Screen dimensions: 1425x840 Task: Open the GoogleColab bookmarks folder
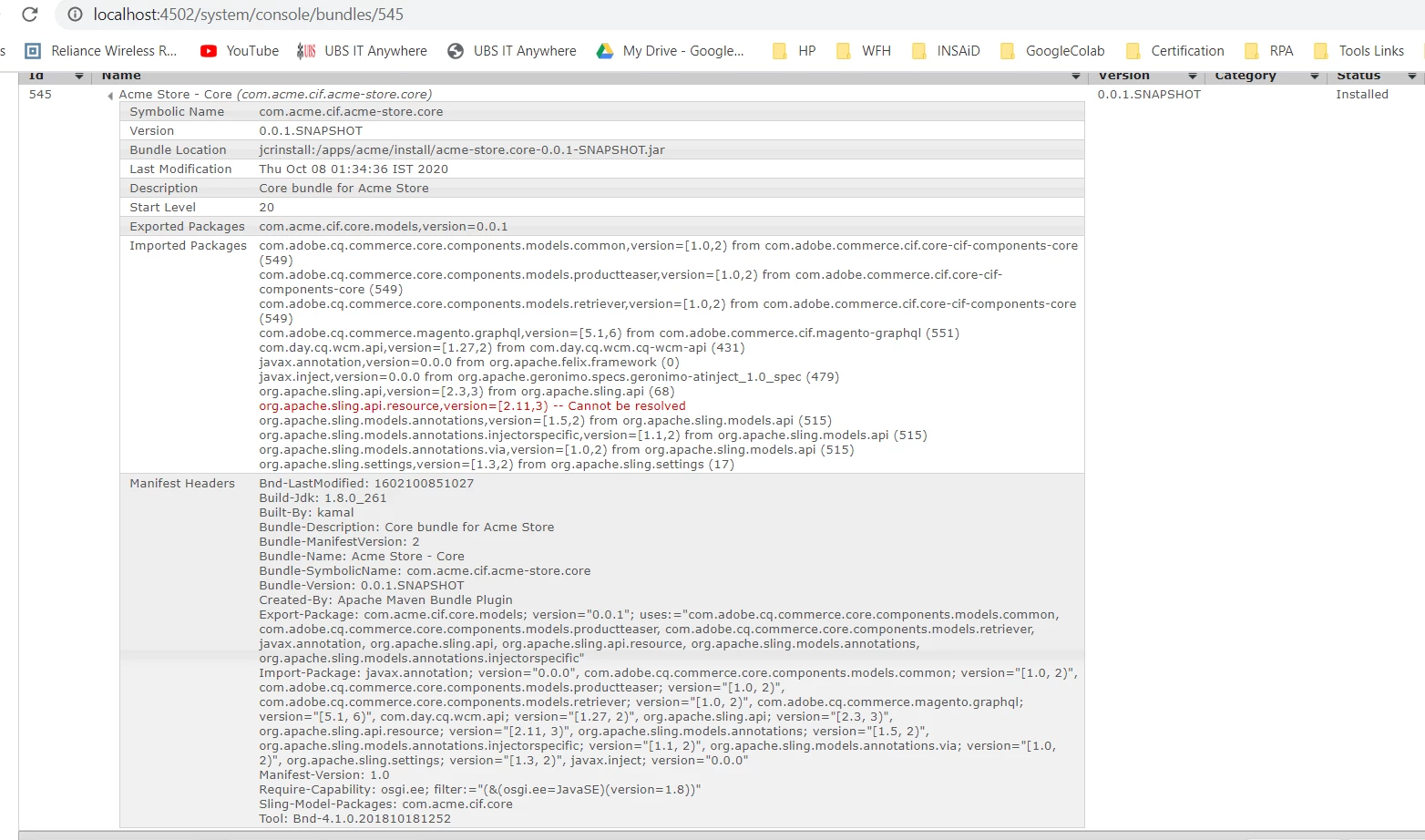pyautogui.click(x=1052, y=51)
